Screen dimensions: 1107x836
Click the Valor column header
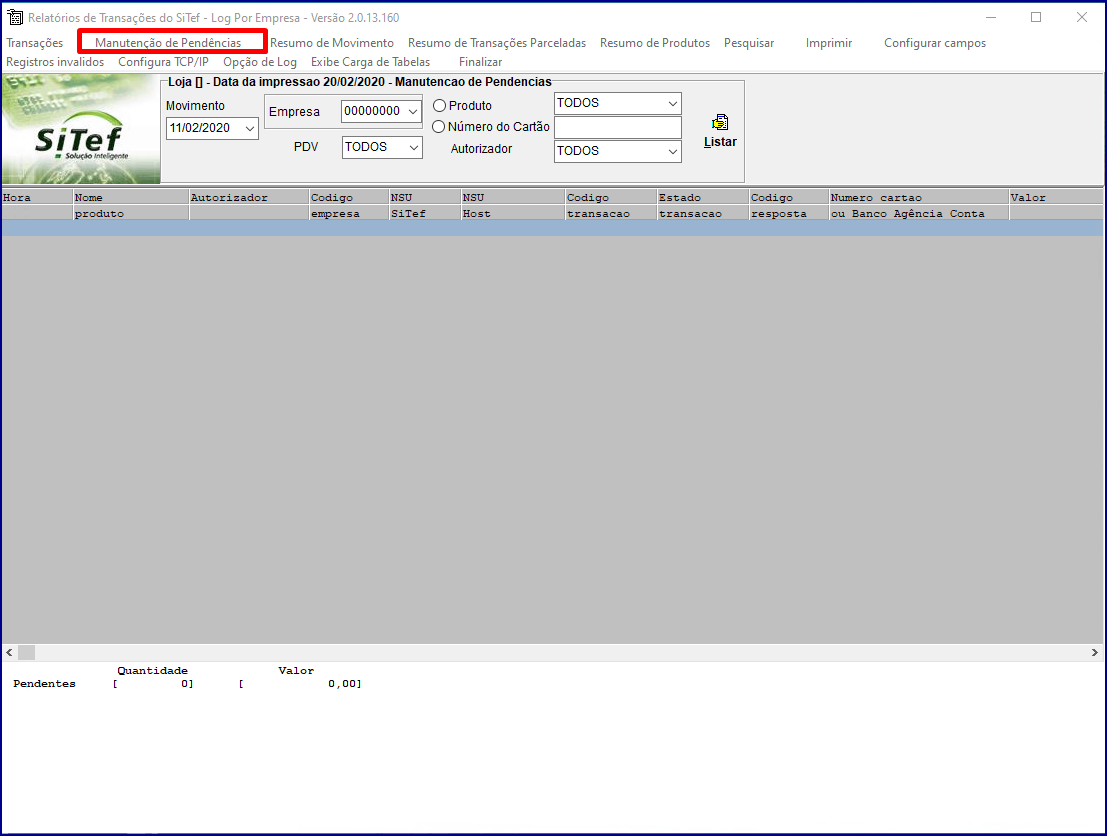pos(1056,205)
